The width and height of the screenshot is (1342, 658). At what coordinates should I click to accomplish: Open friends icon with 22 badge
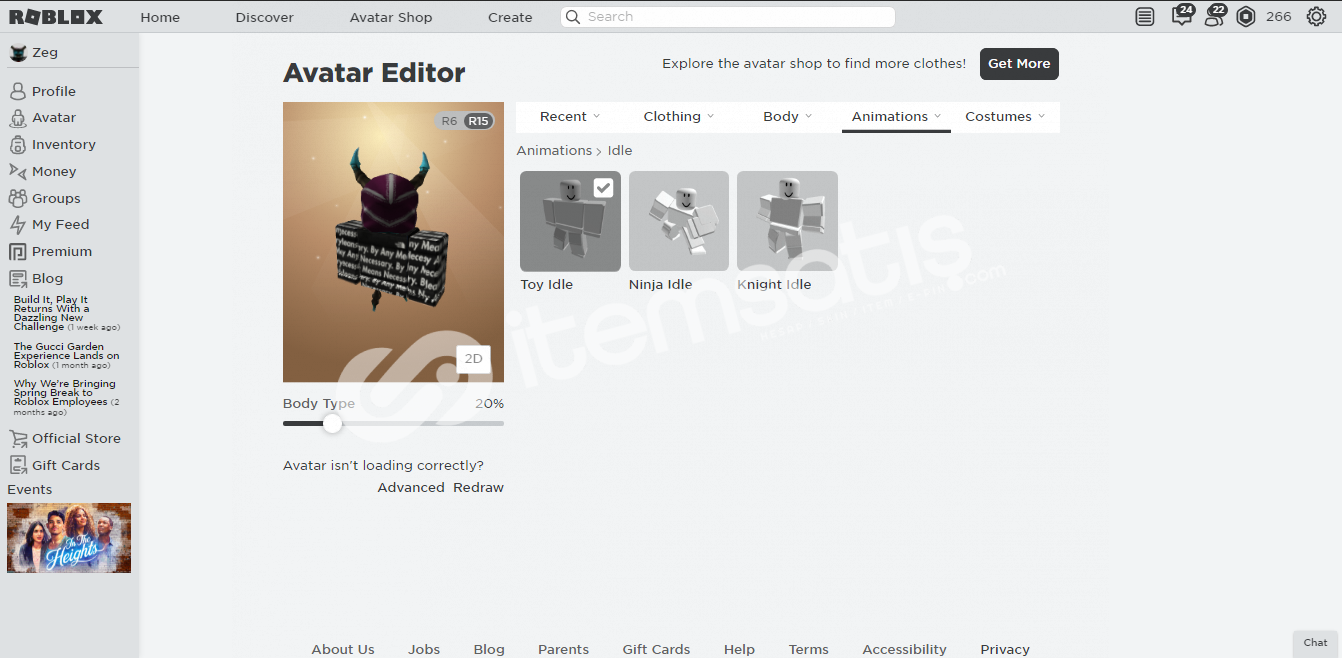(x=1213, y=15)
